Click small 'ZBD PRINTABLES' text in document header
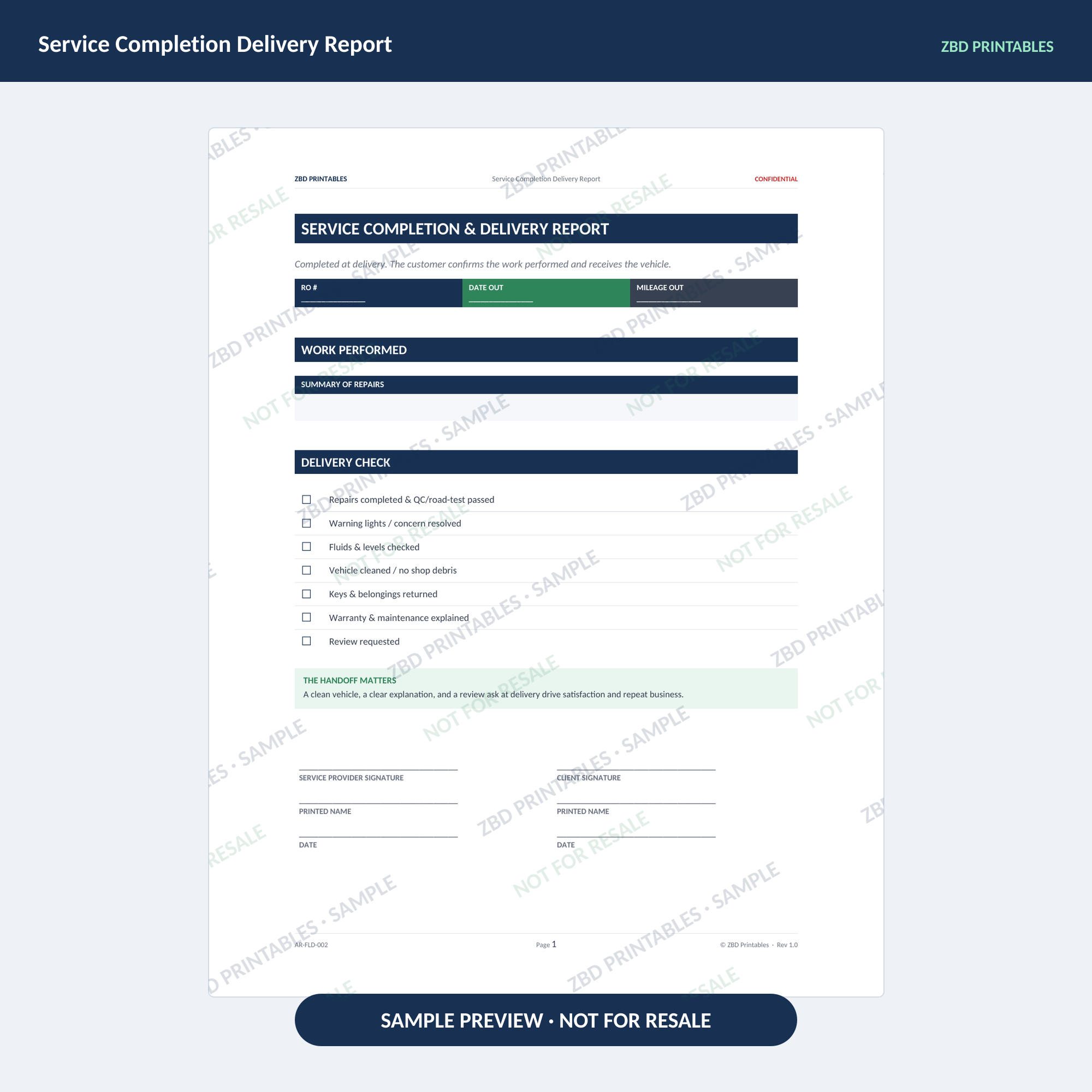The width and height of the screenshot is (1092, 1092). click(321, 179)
